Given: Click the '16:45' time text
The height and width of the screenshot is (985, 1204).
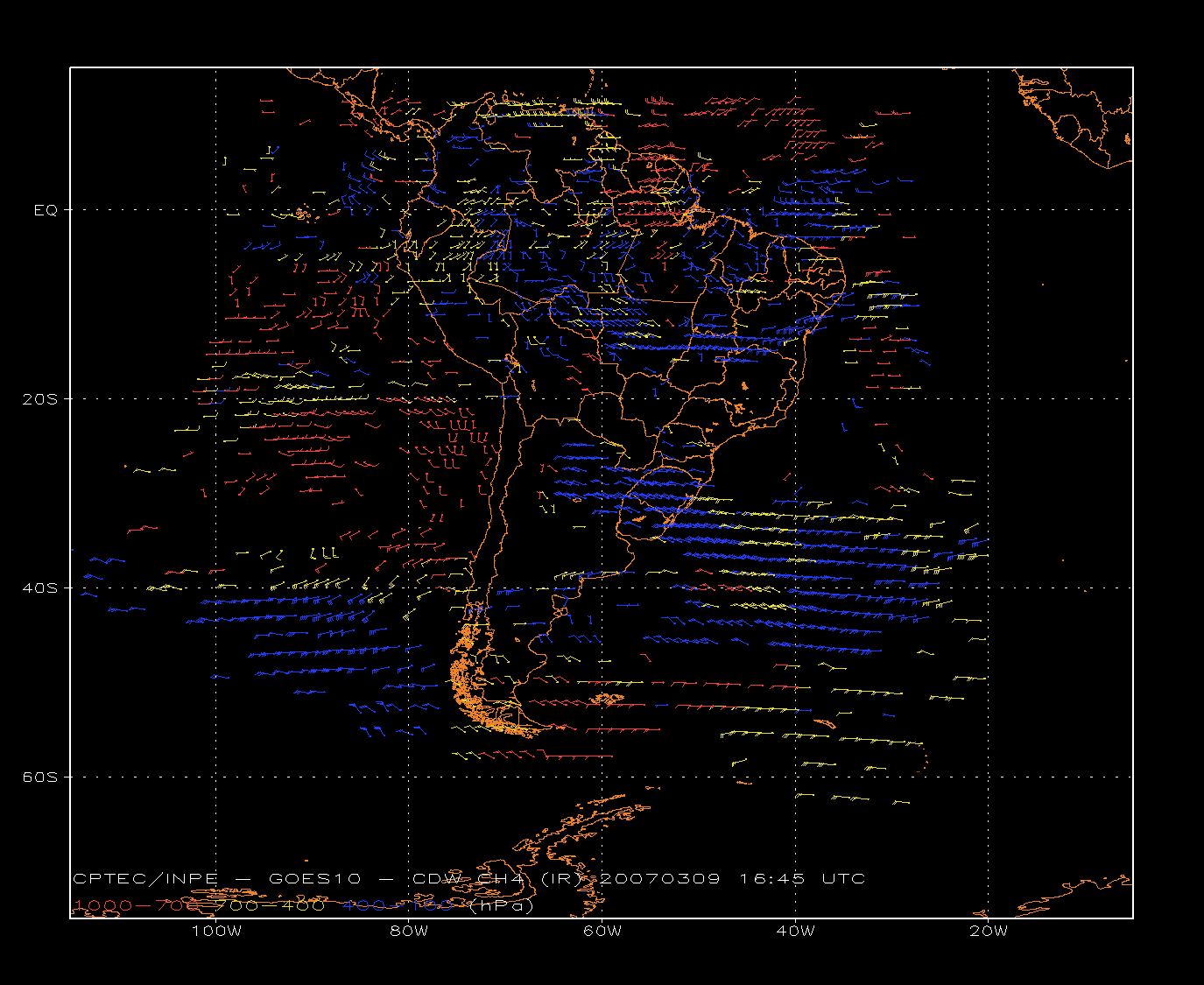Looking at the screenshot, I should (x=772, y=878).
